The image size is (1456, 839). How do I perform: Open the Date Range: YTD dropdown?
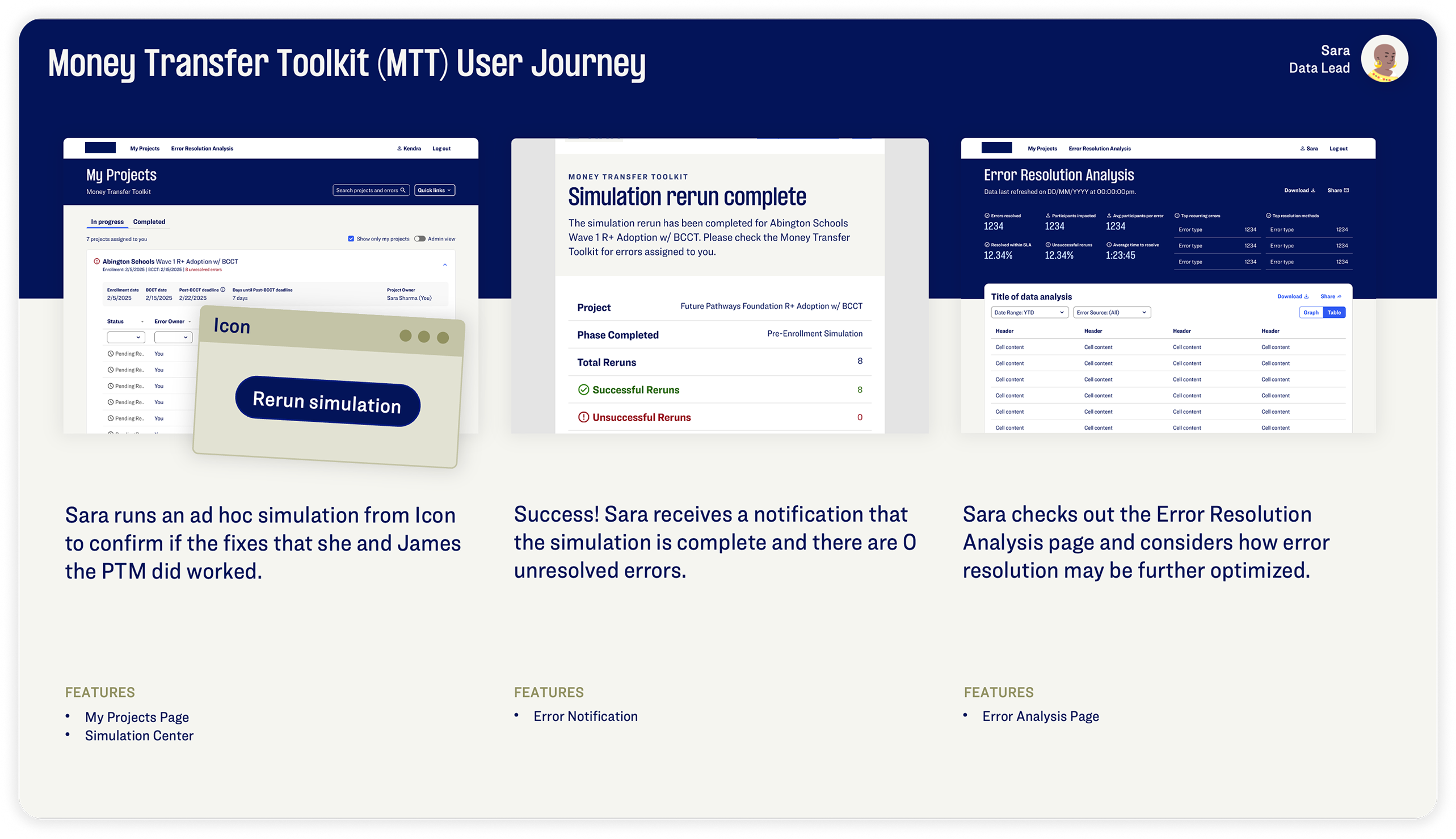1029,312
